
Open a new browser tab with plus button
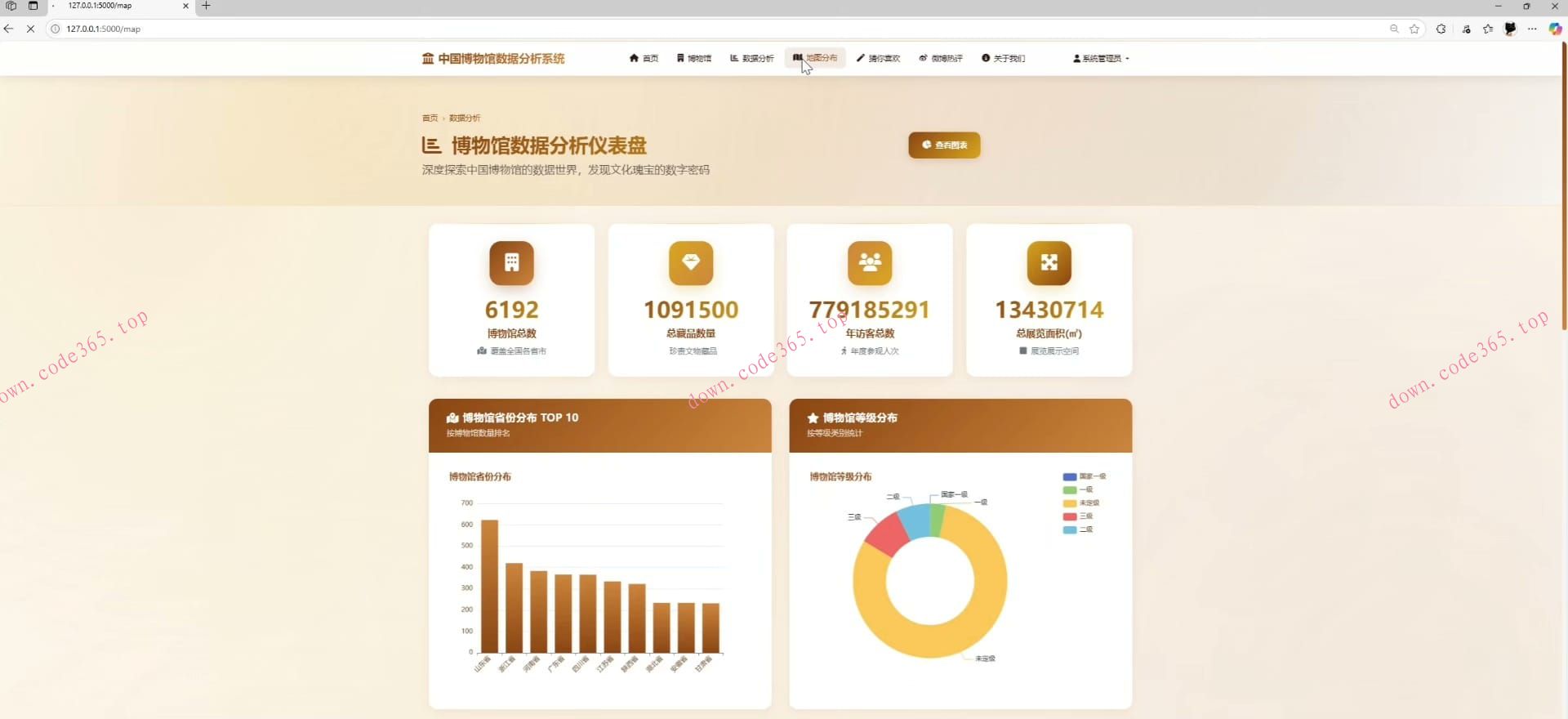tap(206, 6)
